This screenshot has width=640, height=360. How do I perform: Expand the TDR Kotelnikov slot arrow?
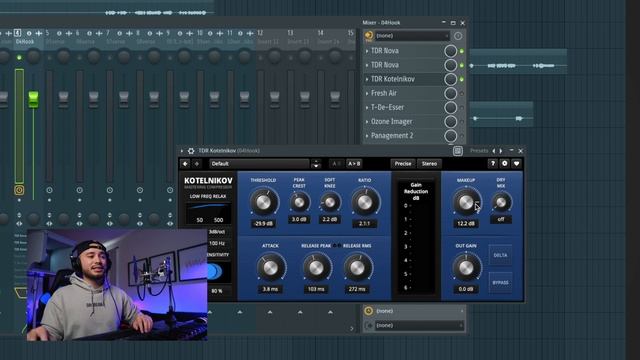click(367, 79)
